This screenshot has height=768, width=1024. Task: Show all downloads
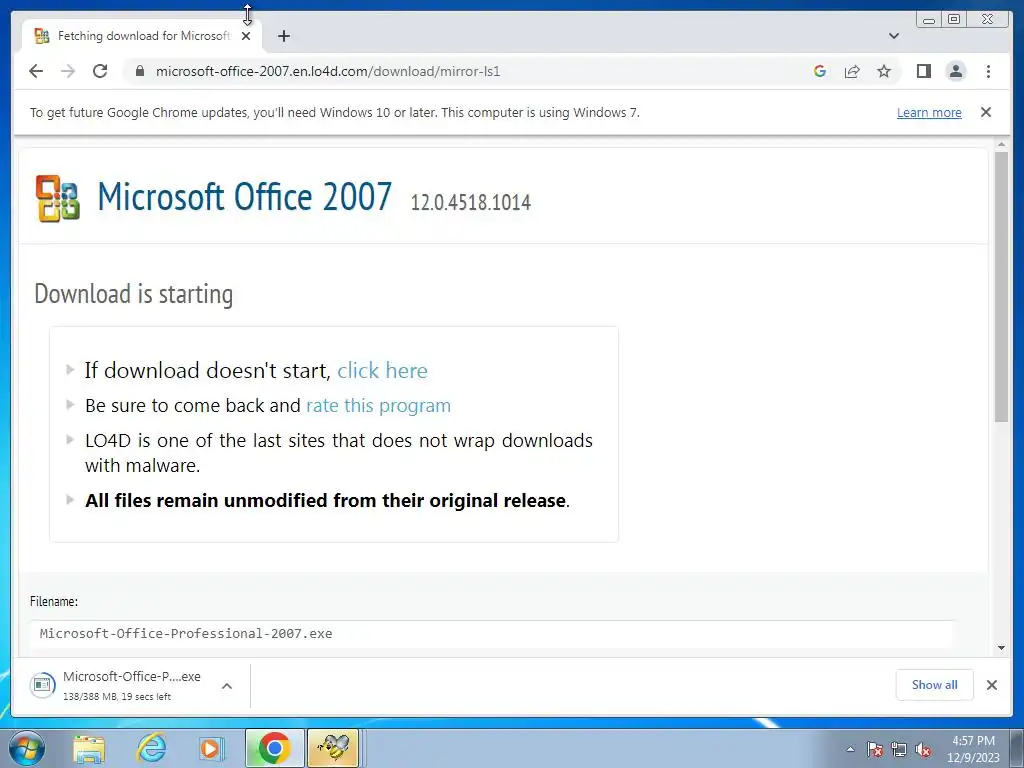coord(935,684)
